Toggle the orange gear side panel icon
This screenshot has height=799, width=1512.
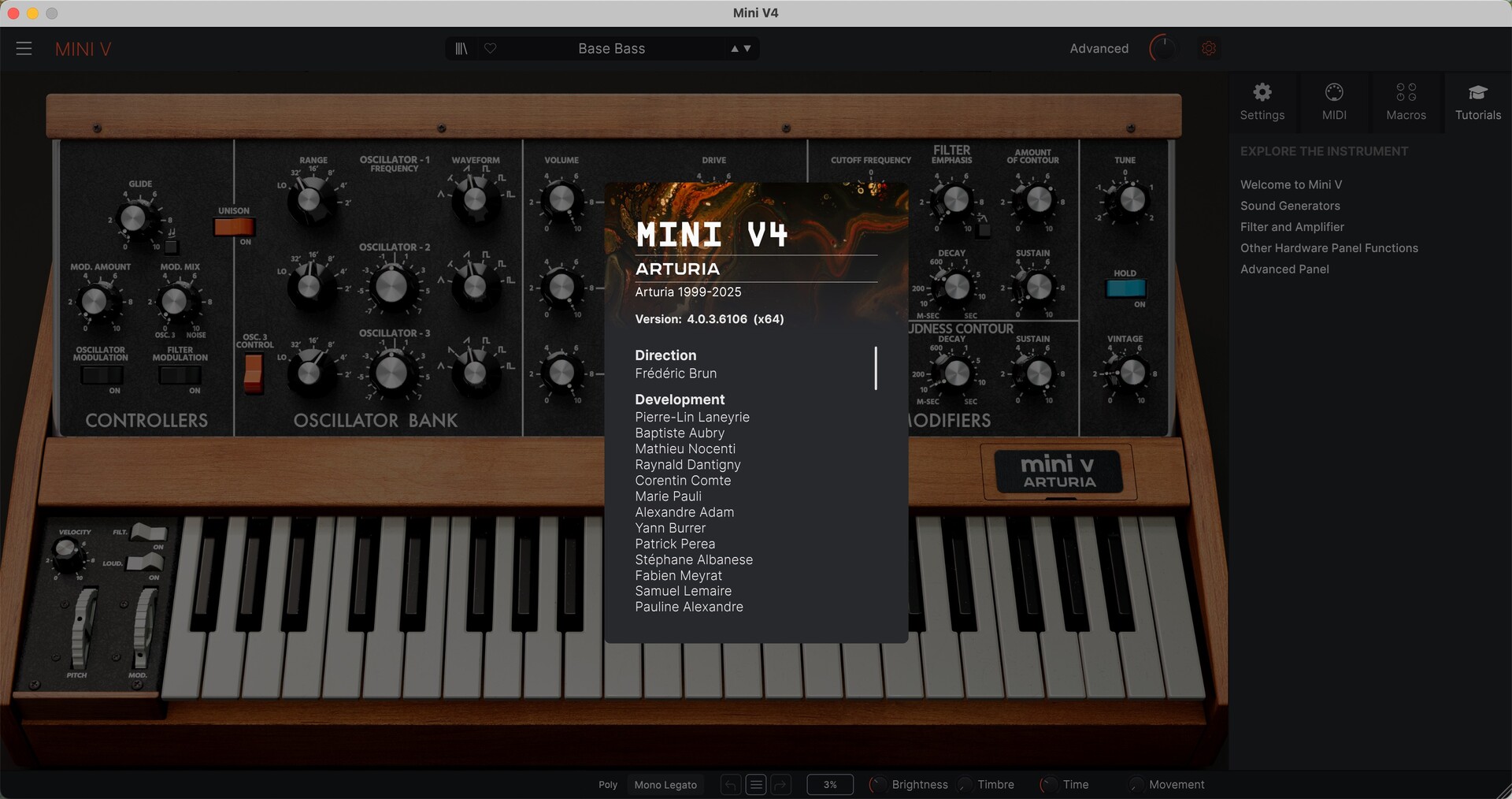pos(1209,49)
